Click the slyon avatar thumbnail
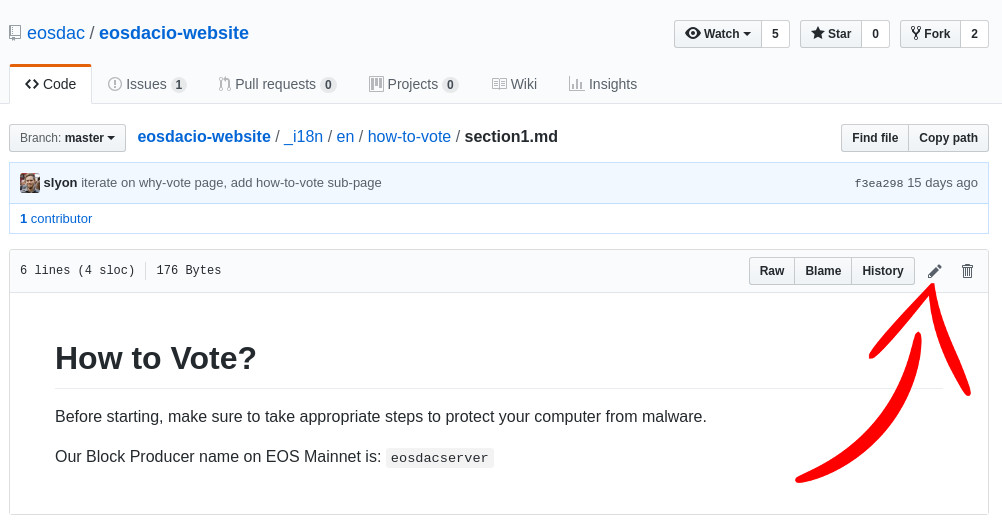The image size is (1002, 526). coord(30,183)
